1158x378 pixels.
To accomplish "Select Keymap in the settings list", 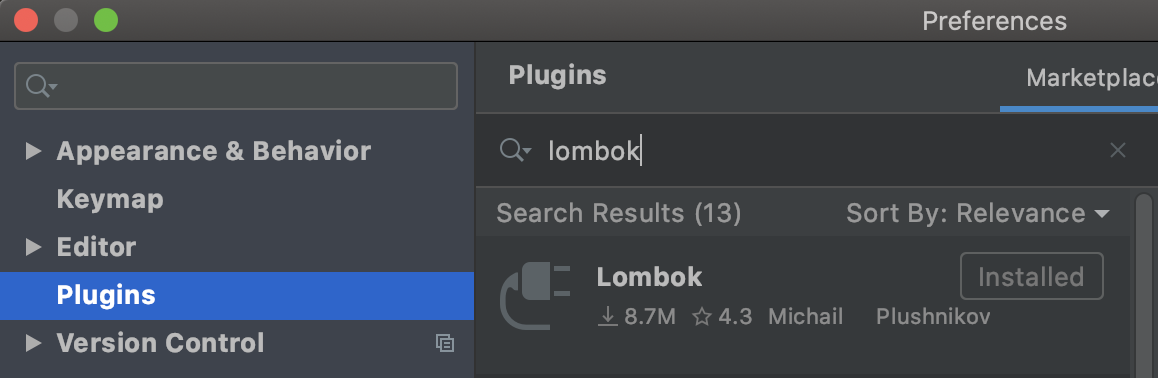I will (110, 199).
